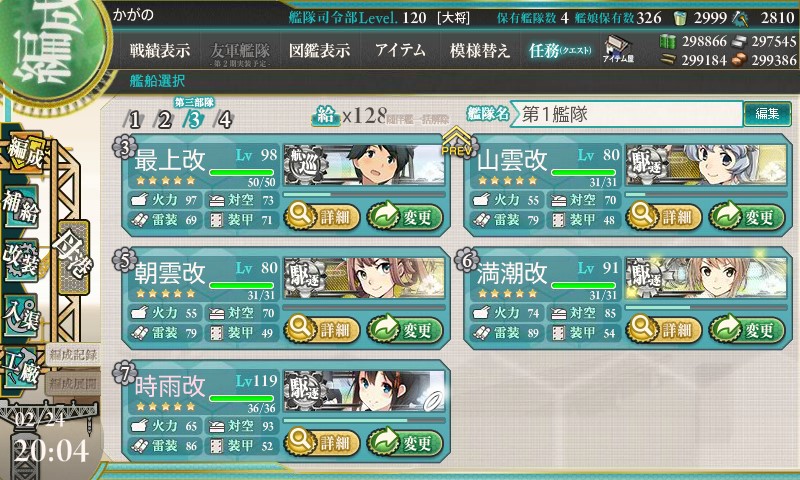This screenshot has width=800, height=480.
Task: Click the 補給 supply sidebar icon
Action: click(x=20, y=207)
